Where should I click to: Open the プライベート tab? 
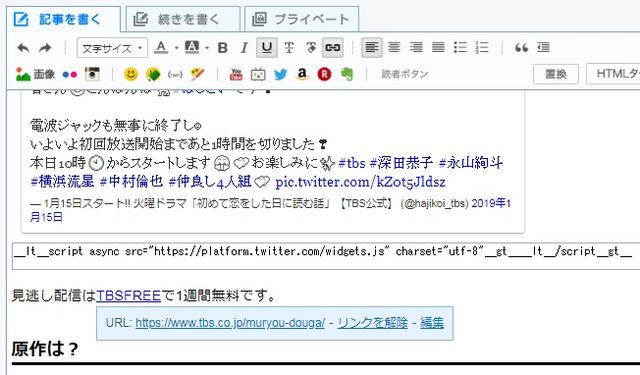[x=301, y=19]
